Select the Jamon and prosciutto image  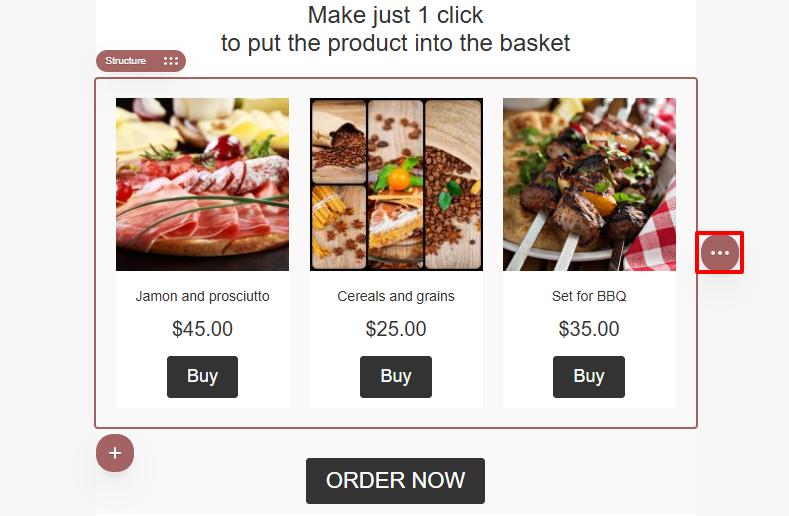[x=202, y=184]
